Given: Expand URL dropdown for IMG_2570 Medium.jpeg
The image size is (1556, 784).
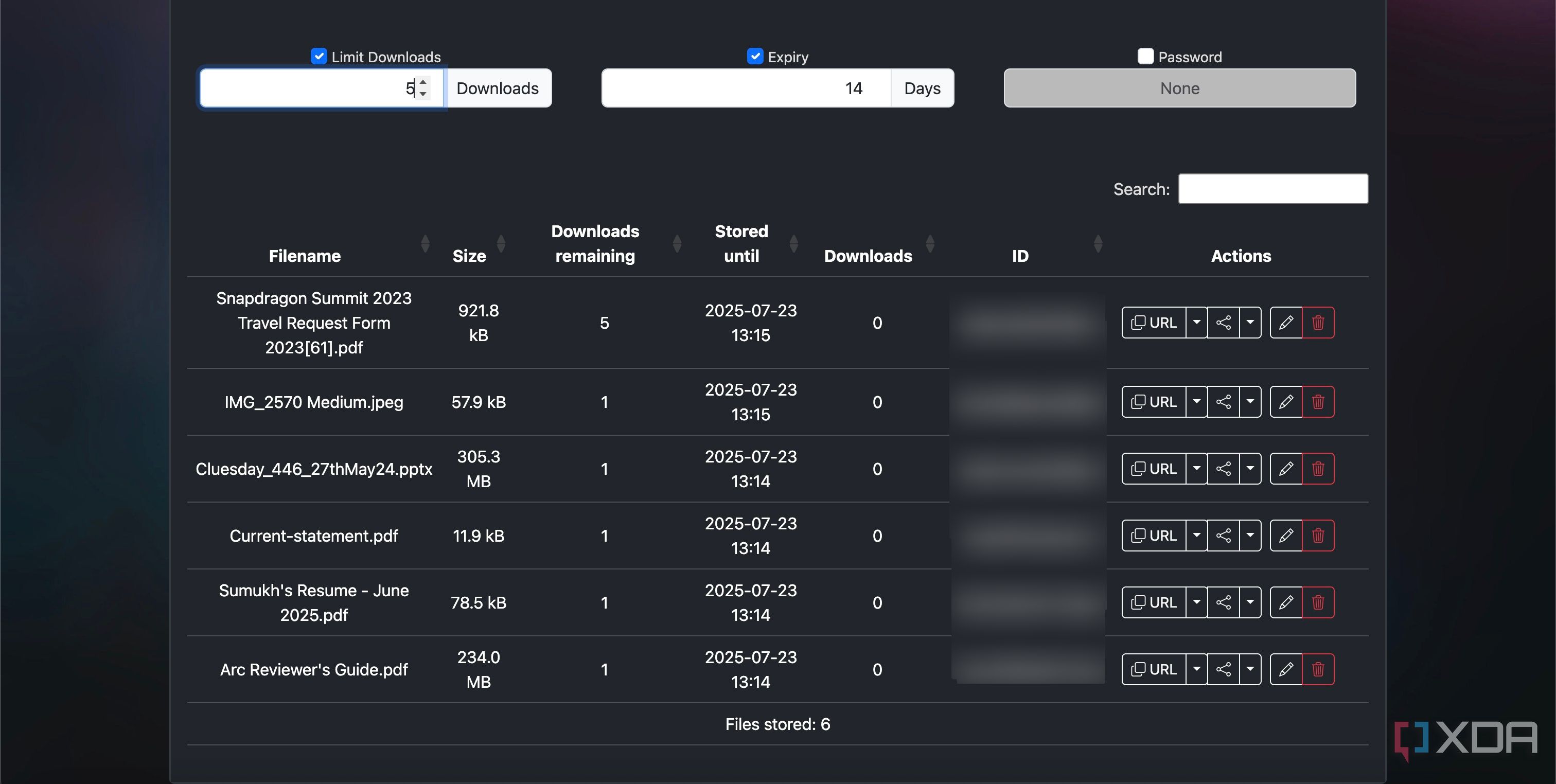Looking at the screenshot, I should click(x=1197, y=402).
